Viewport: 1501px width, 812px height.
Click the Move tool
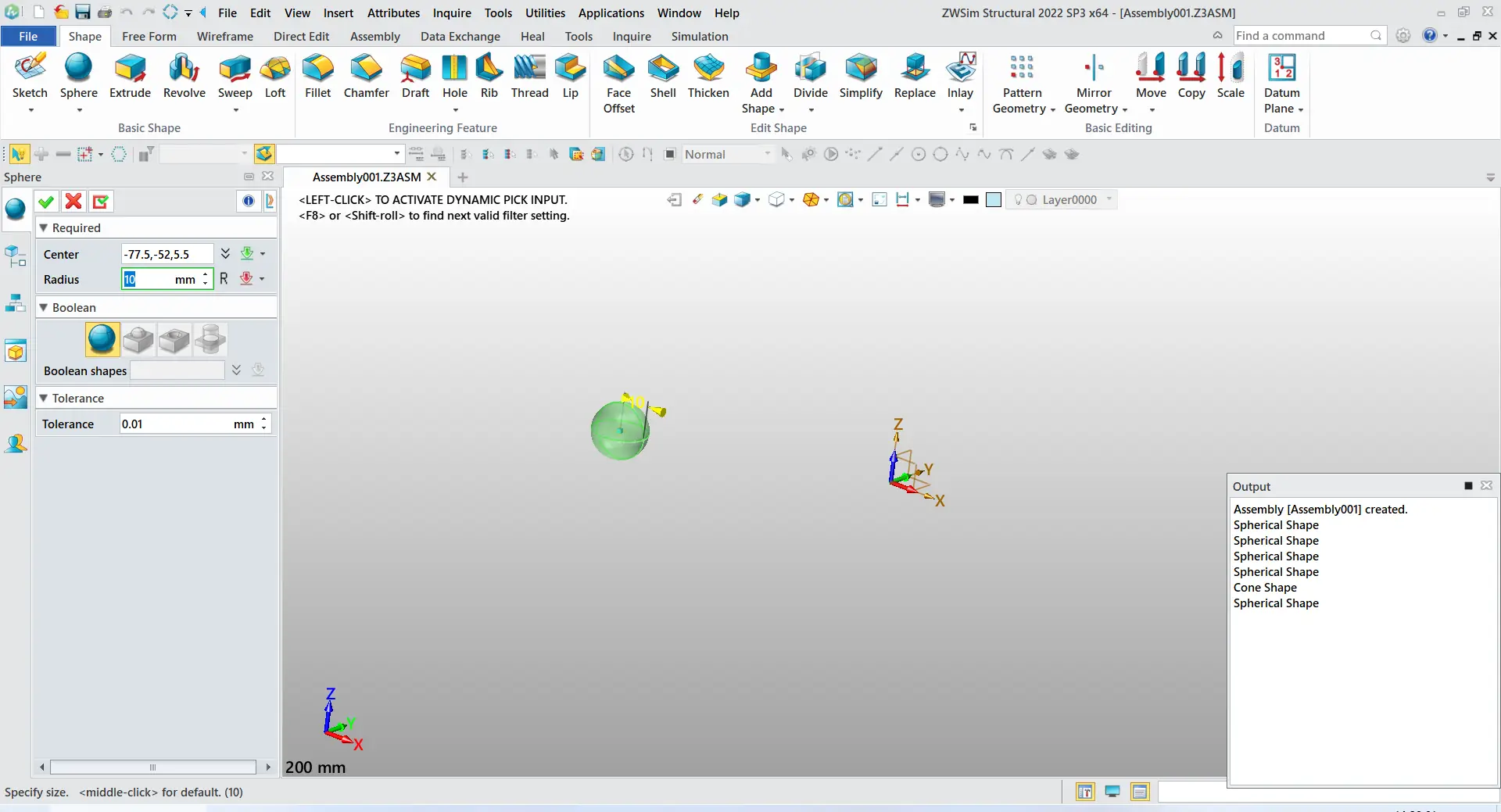[1151, 77]
